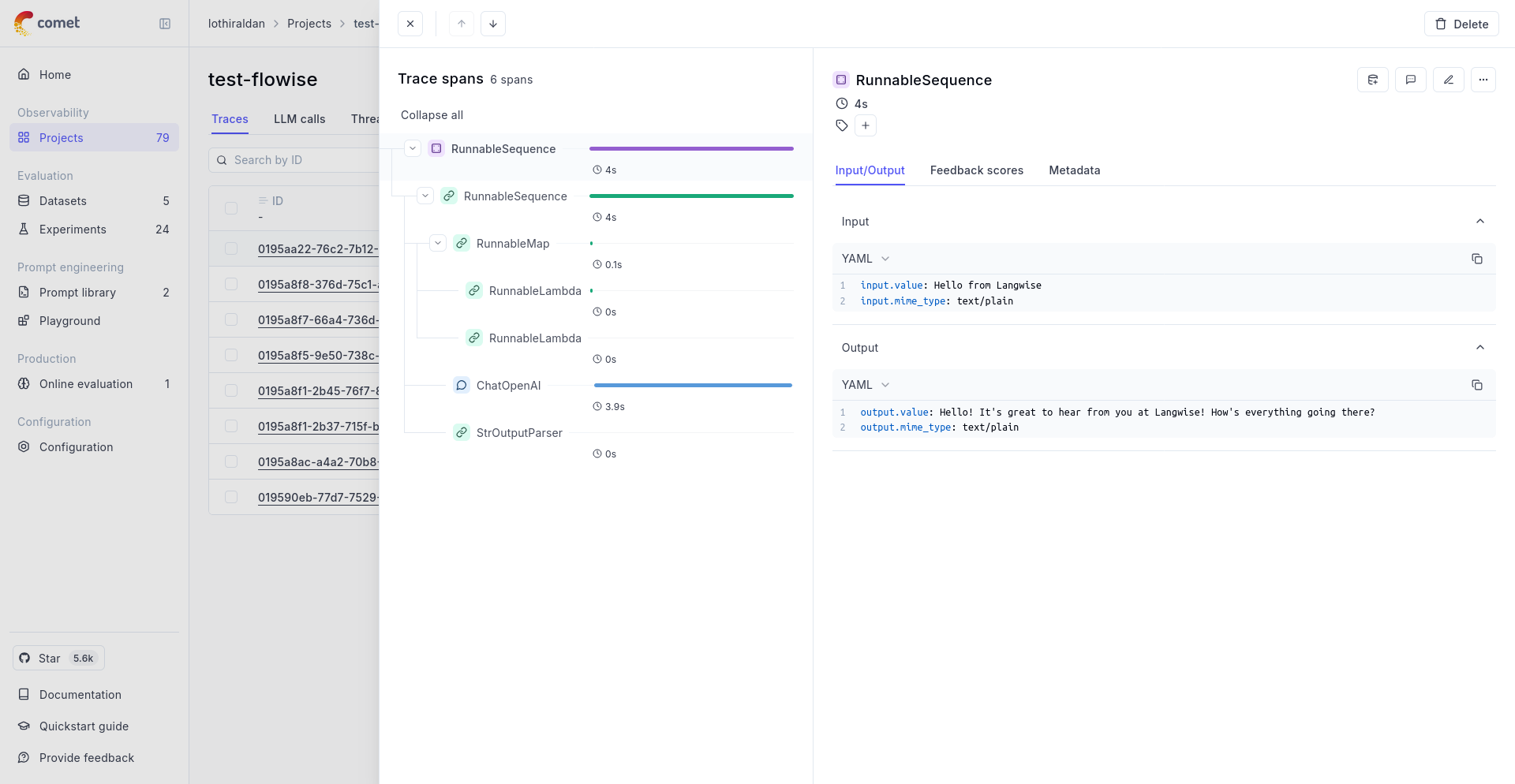Open the Input YAML format dropdown
Image resolution: width=1515 pixels, height=784 pixels.
[866, 258]
